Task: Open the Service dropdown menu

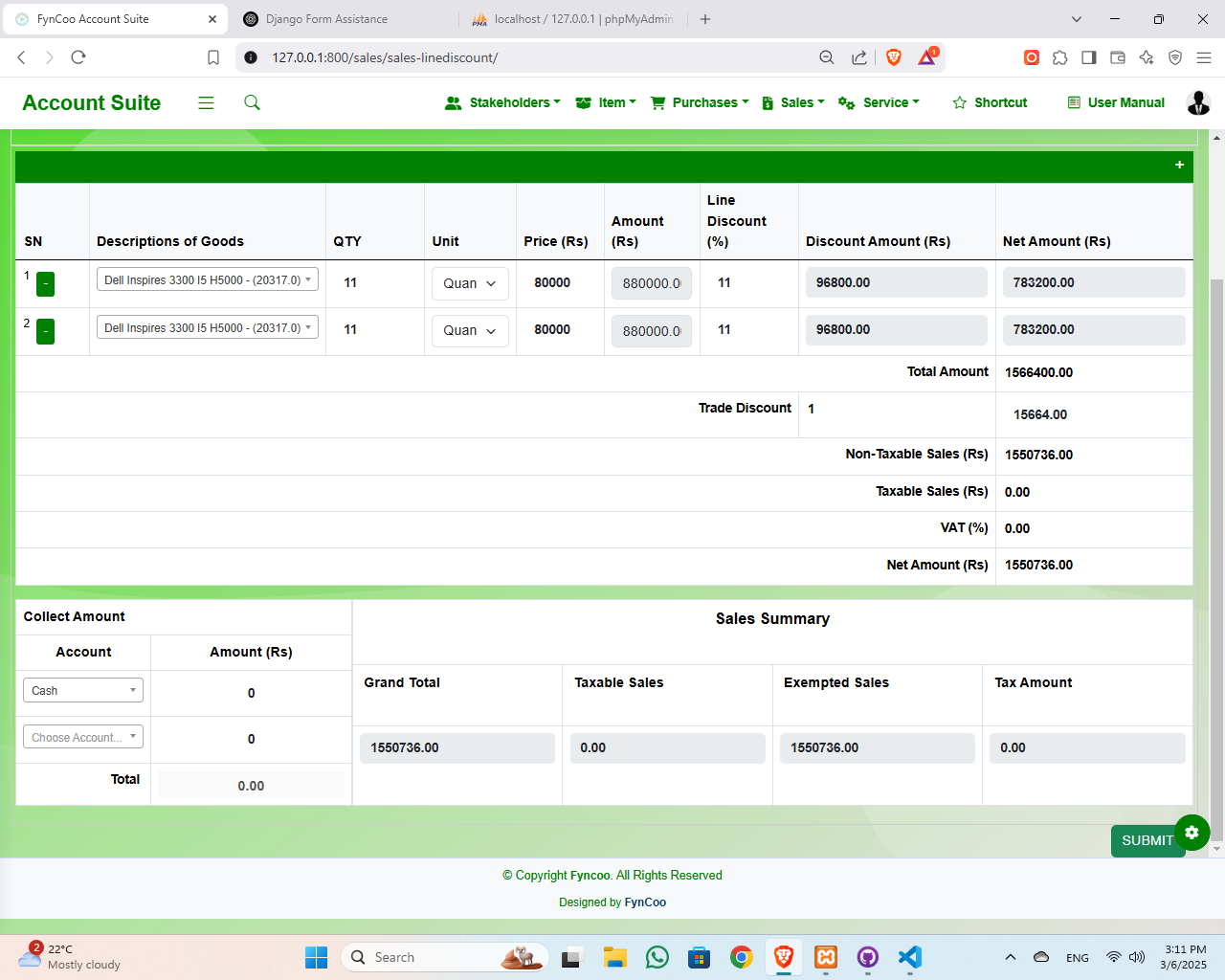Action: 879,102
